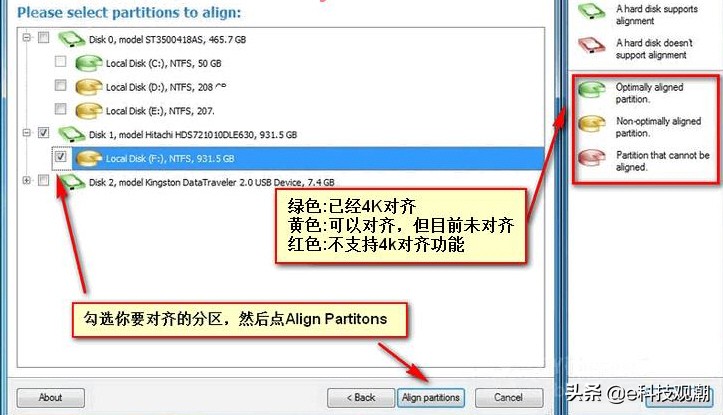The height and width of the screenshot is (415, 723).
Task: Collapse the Disk 0 tree node
Action: pos(27,37)
